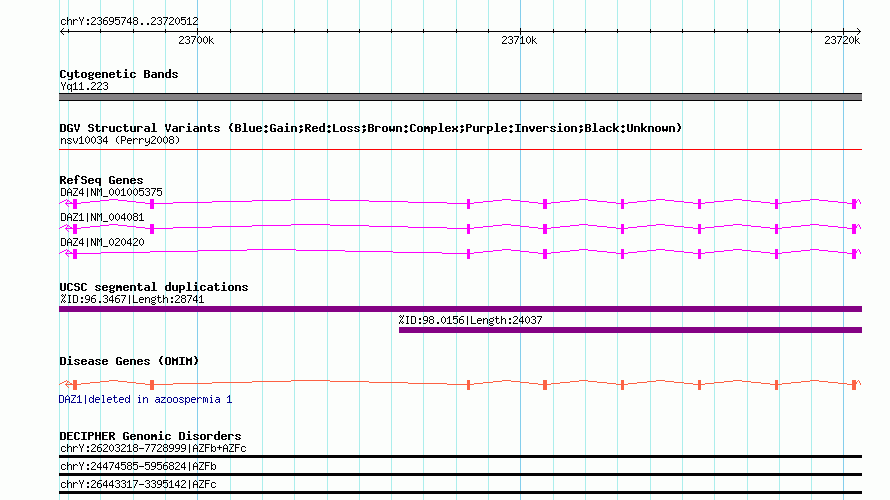890x500 pixels.
Task: Open the RefSeq Genes track title
Action: (101, 180)
